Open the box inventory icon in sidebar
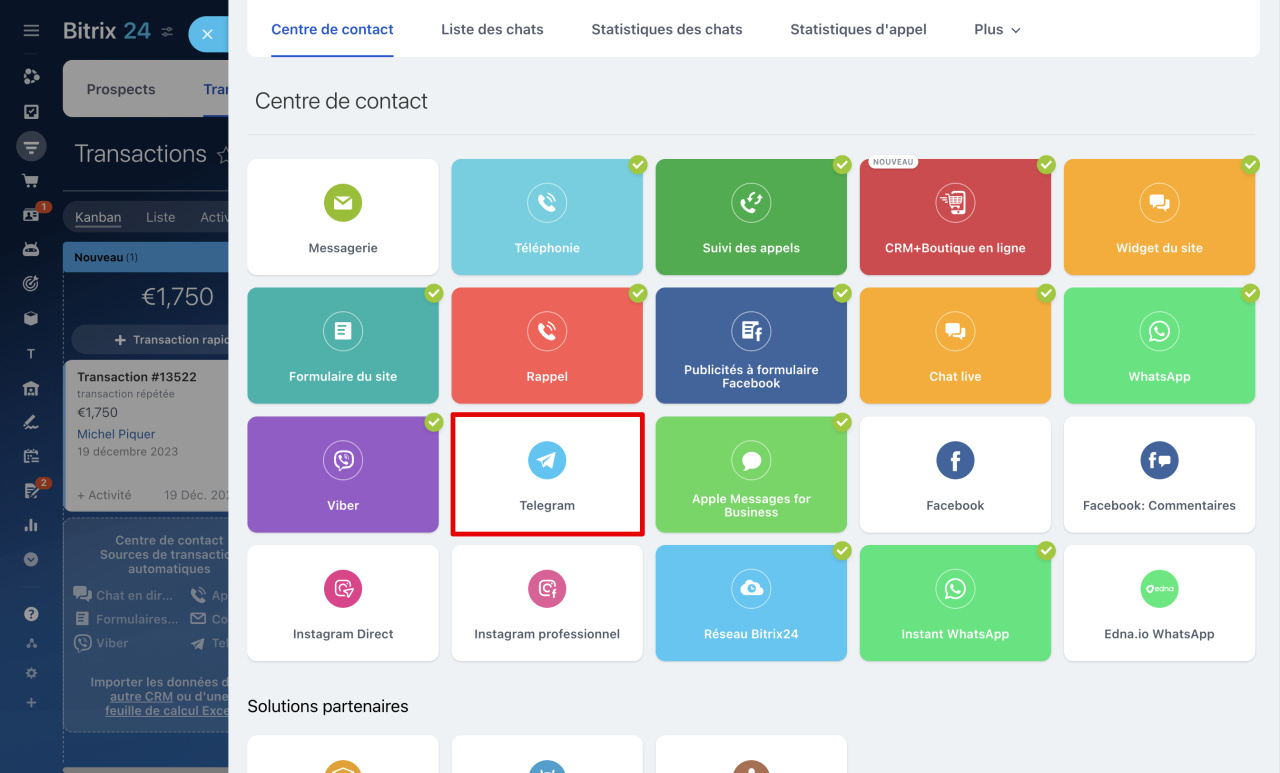Screen dimensions: 1280x773 pyautogui.click(x=31, y=319)
